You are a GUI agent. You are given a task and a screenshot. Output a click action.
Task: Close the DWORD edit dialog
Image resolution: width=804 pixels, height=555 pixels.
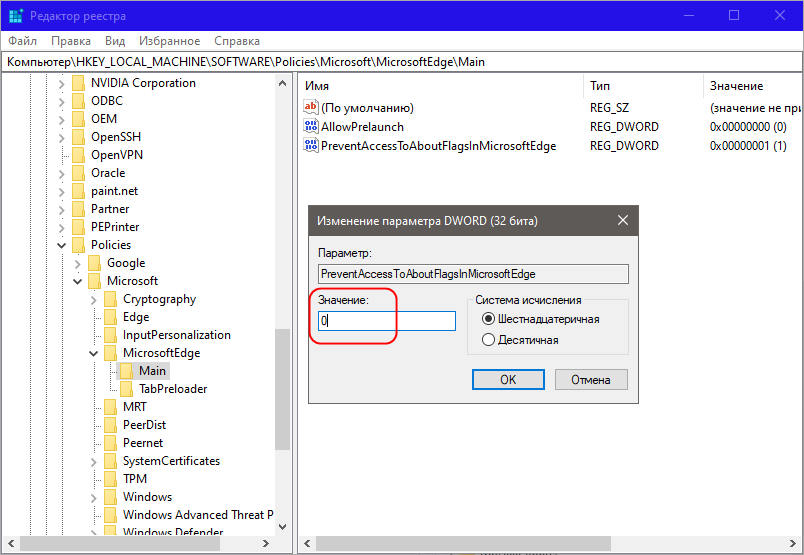(622, 221)
